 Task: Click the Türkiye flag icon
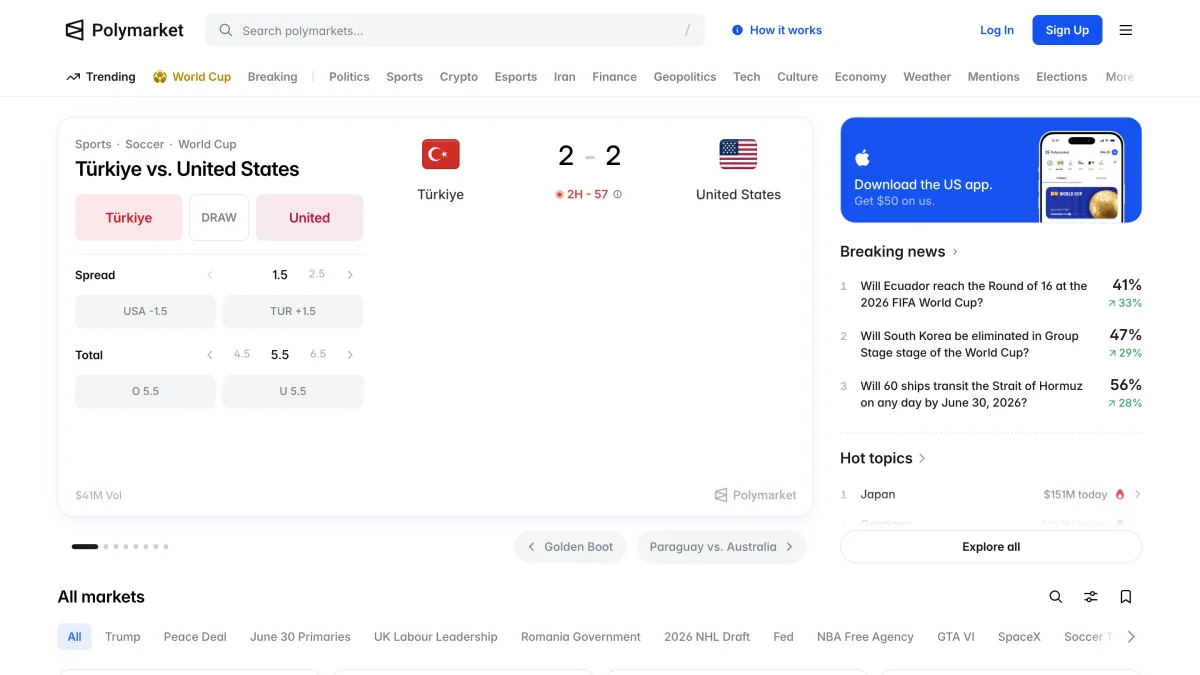click(441, 154)
